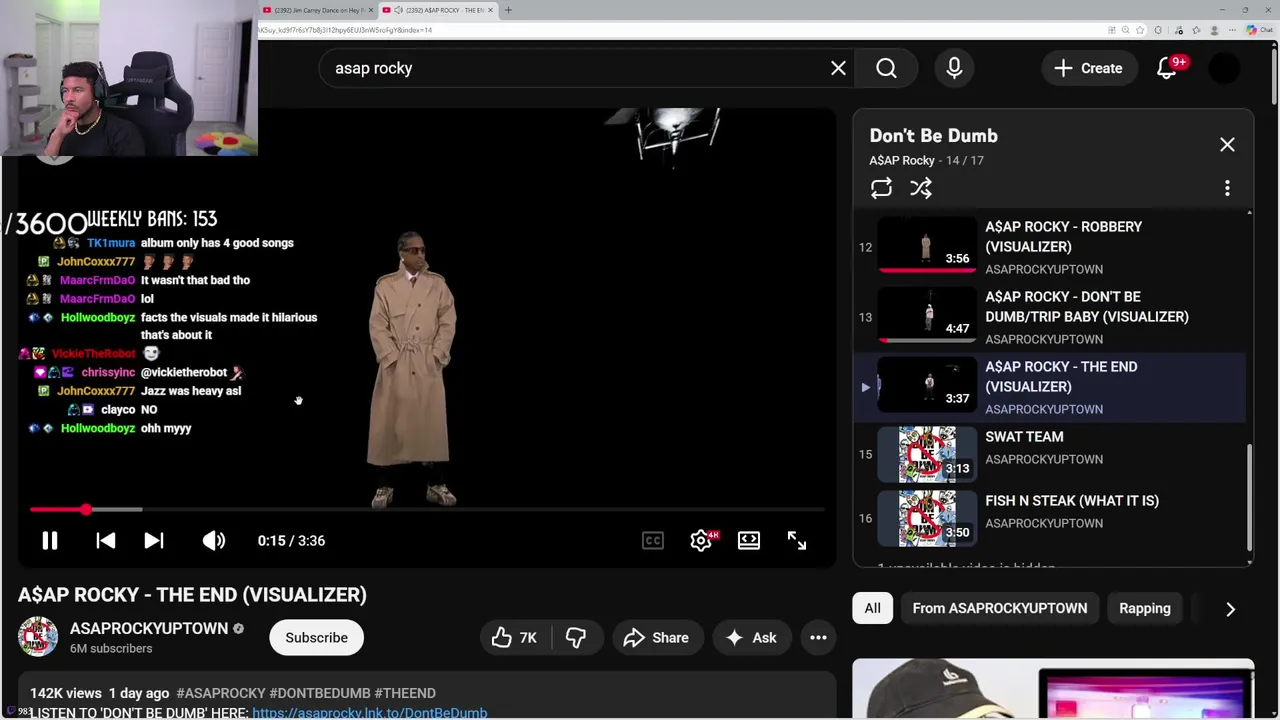Mute the video volume speaker icon

pos(213,541)
